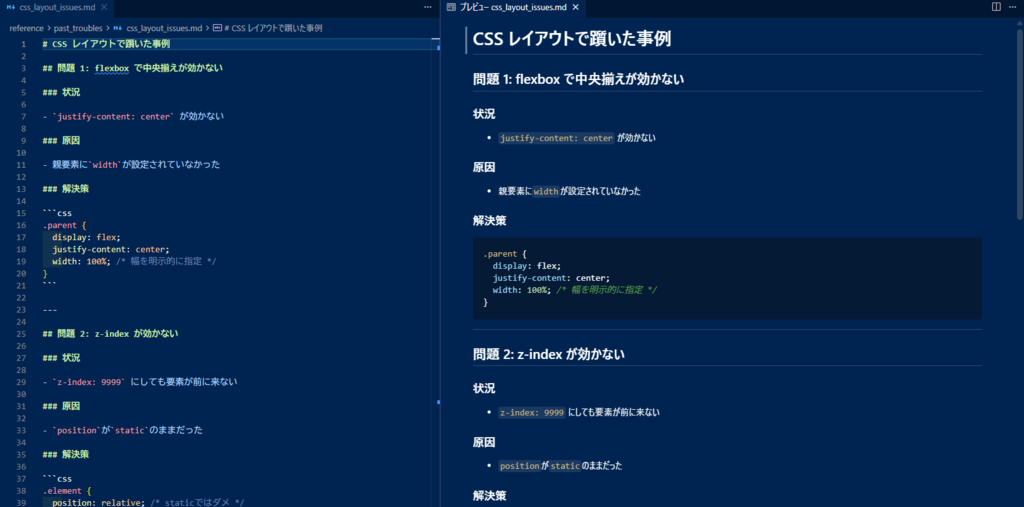This screenshot has height=507, width=1024.
Task: Click line number 25 in the gutter
Action: pos(22,334)
